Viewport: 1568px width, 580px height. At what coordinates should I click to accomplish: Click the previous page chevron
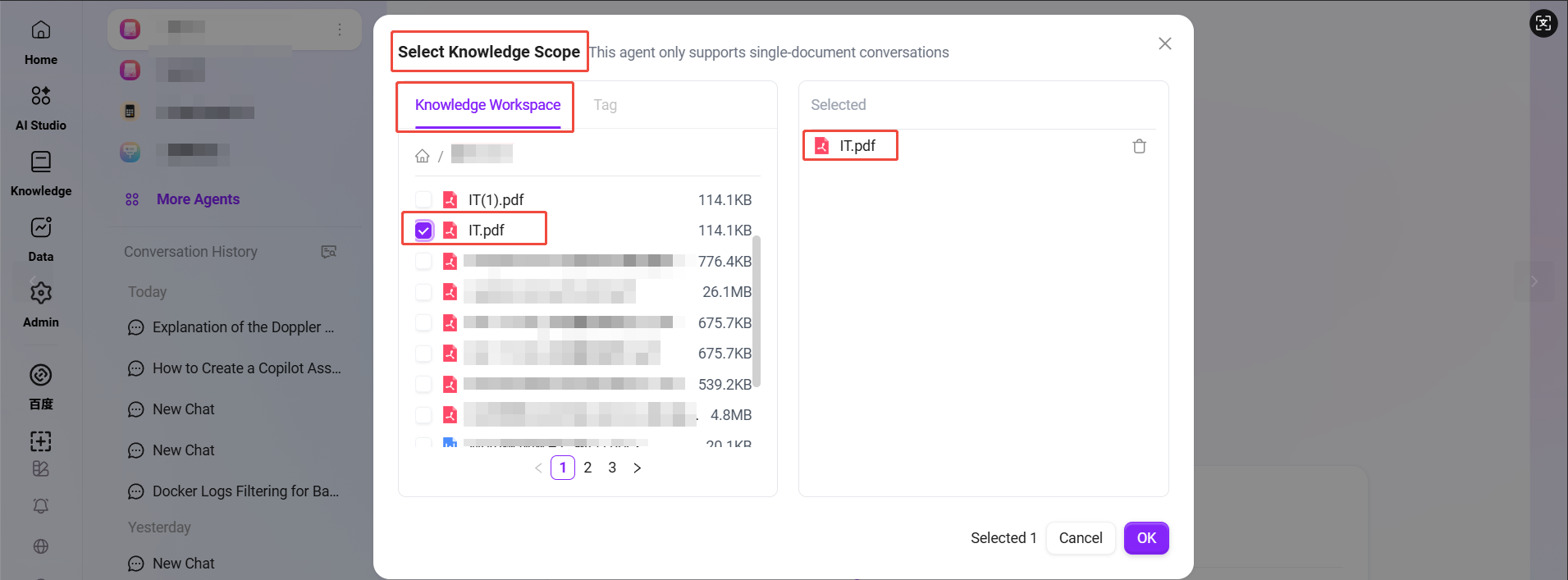[538, 468]
